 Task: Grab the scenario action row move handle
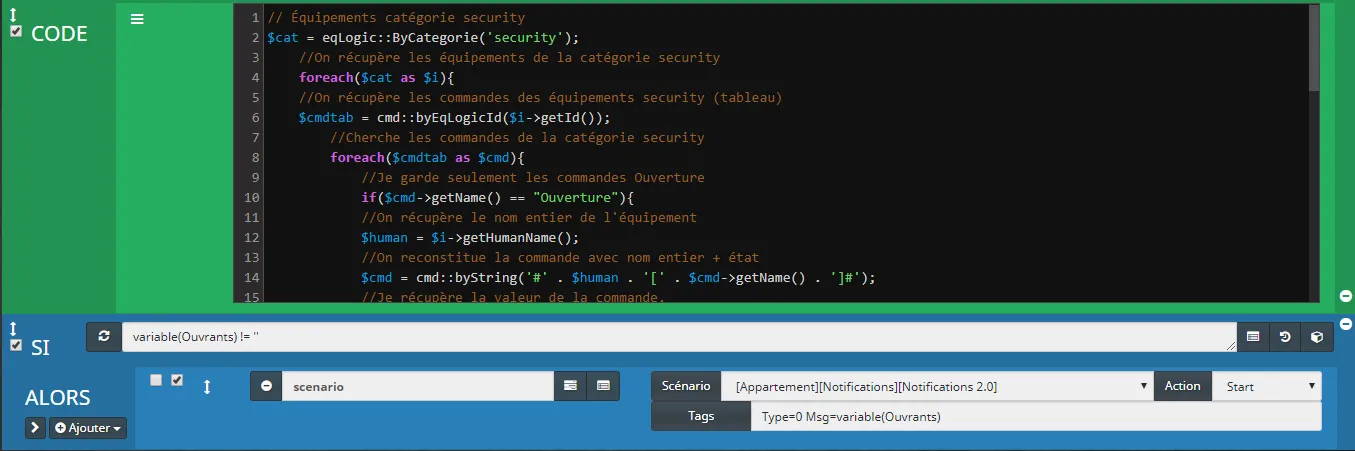(x=208, y=386)
